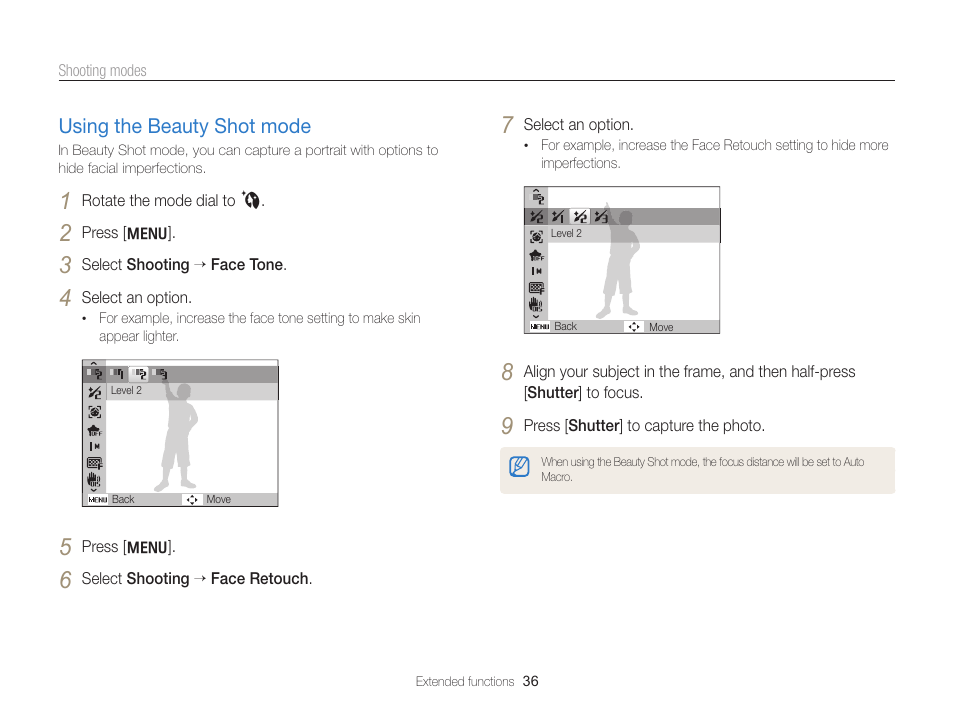
Task: Click the Face Retouch 'hide more imperfections' bullet
Action: pyautogui.click(x=714, y=154)
